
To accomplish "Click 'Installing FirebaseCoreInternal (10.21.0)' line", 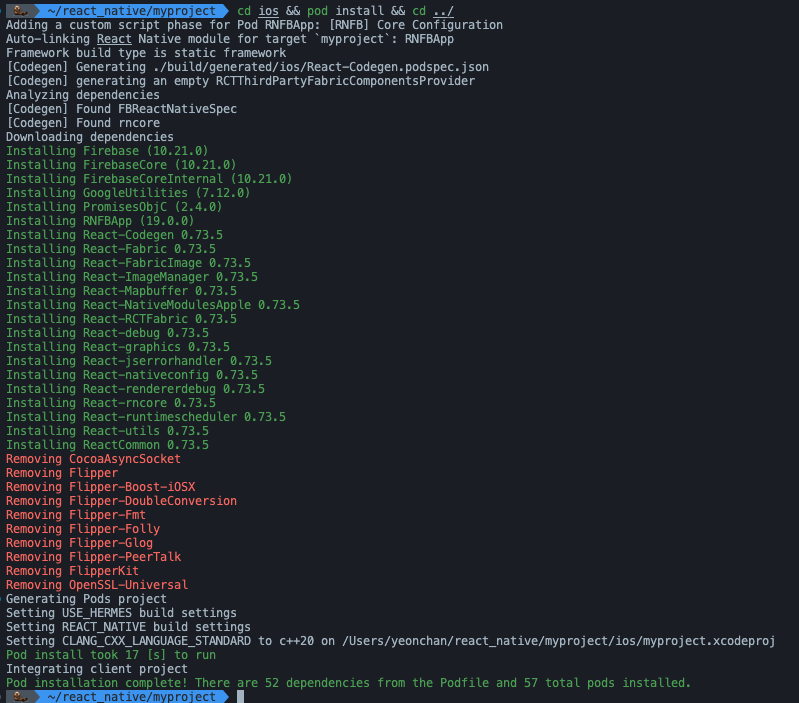I will 149,179.
